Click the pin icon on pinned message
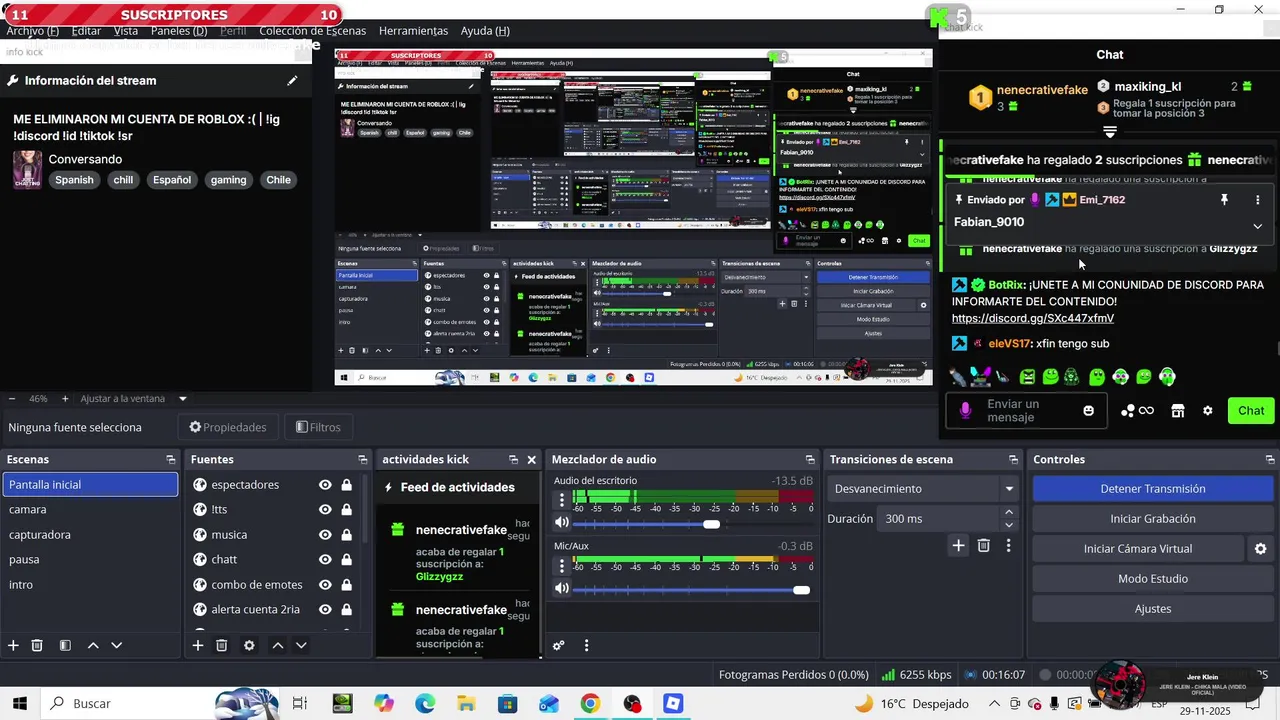The height and width of the screenshot is (720, 1280). pyautogui.click(x=1224, y=200)
